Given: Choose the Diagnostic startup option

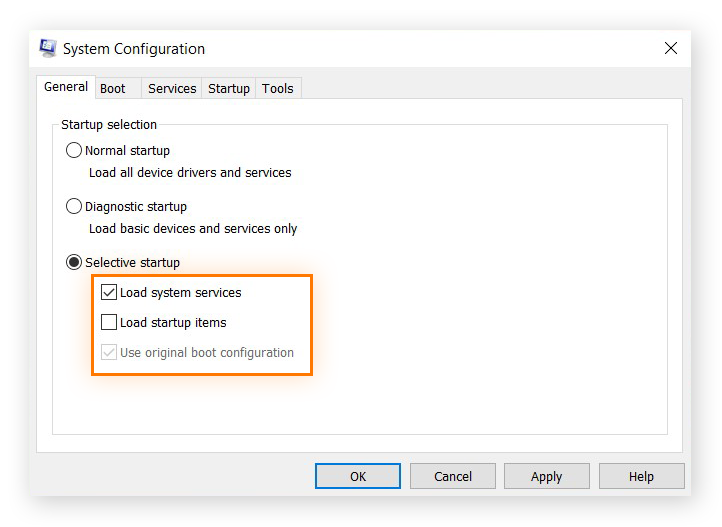Looking at the screenshot, I should coord(74,206).
